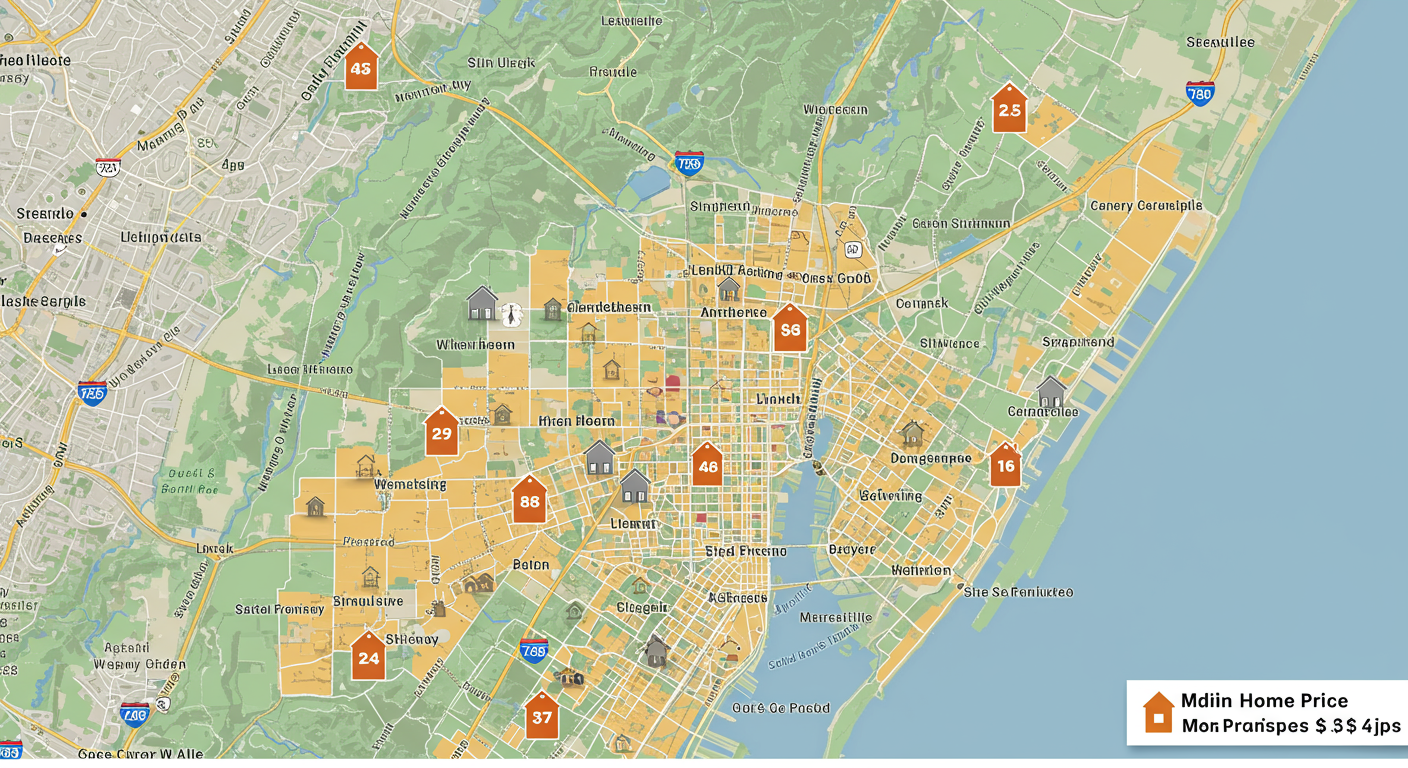The height and width of the screenshot is (768, 1408).
Task: Click the gray house icon above Cemareliee label
Action: click(x=1051, y=391)
